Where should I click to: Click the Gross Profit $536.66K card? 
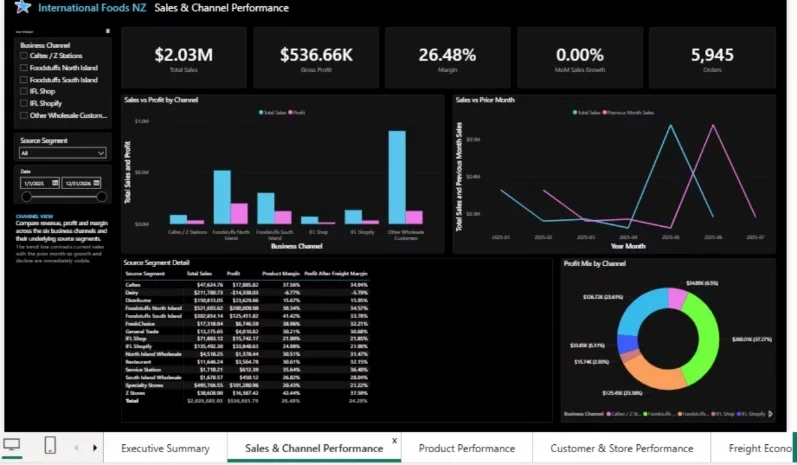coord(316,58)
